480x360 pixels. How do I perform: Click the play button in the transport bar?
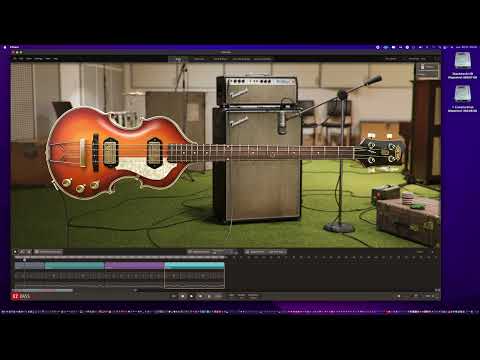click(x=191, y=296)
